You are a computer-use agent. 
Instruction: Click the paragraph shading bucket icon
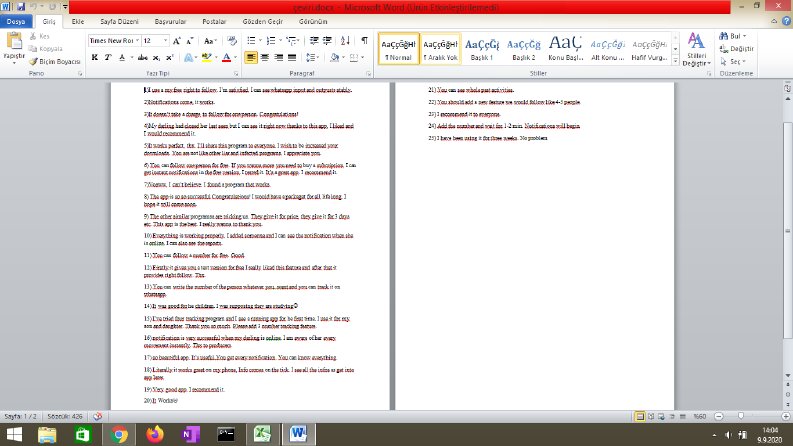(x=334, y=58)
